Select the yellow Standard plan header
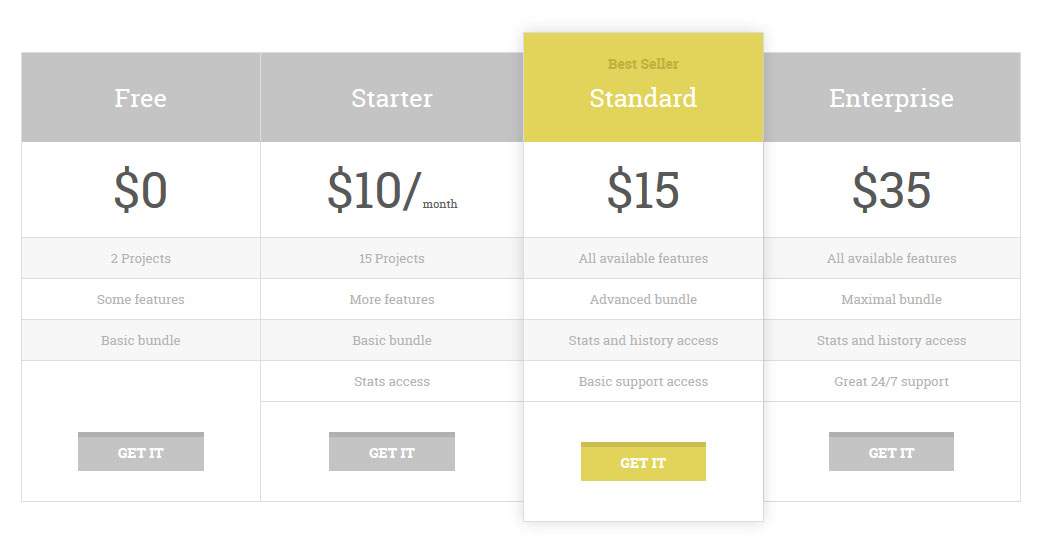 [643, 88]
